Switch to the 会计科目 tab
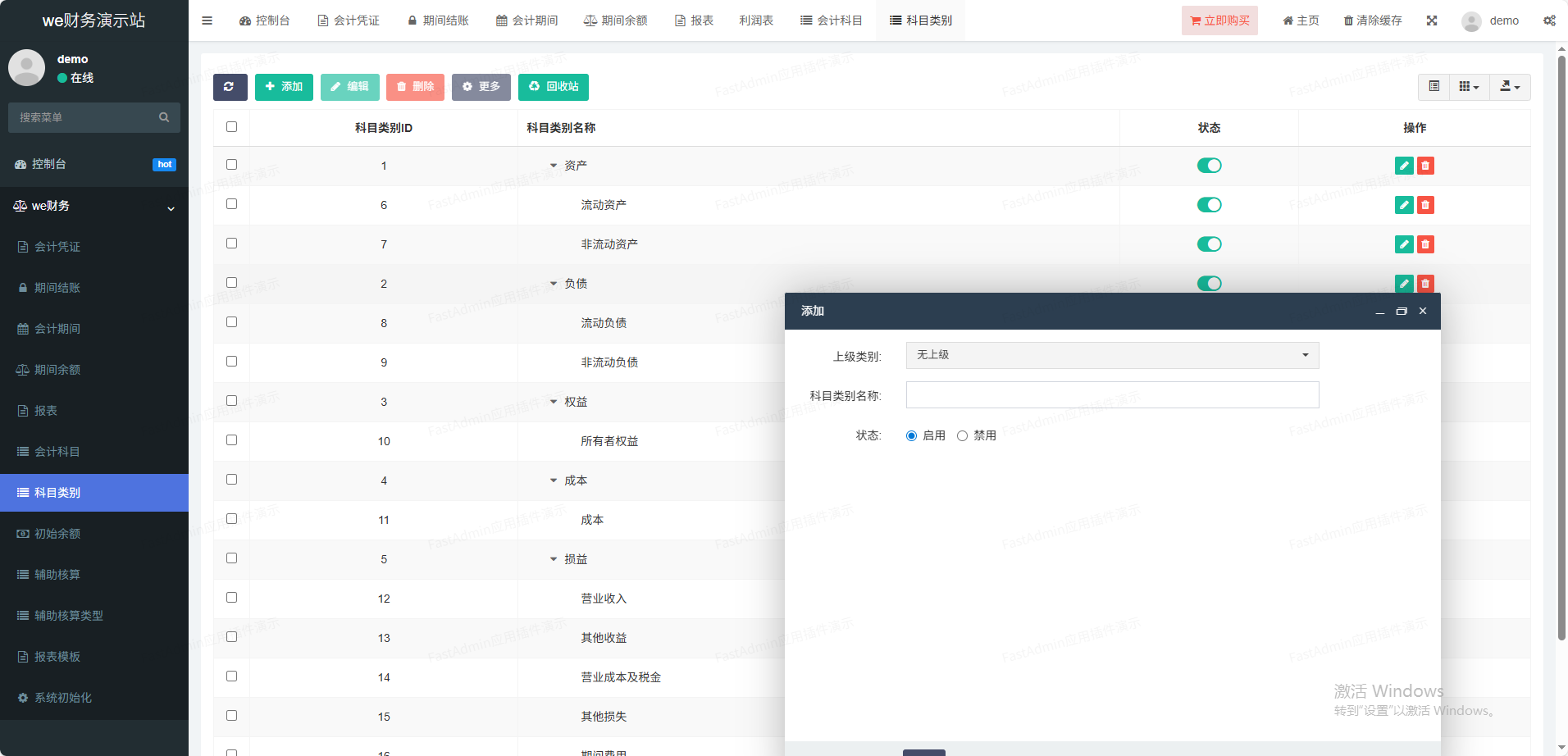Screen dimensions: 1568x756 (x=831, y=20)
